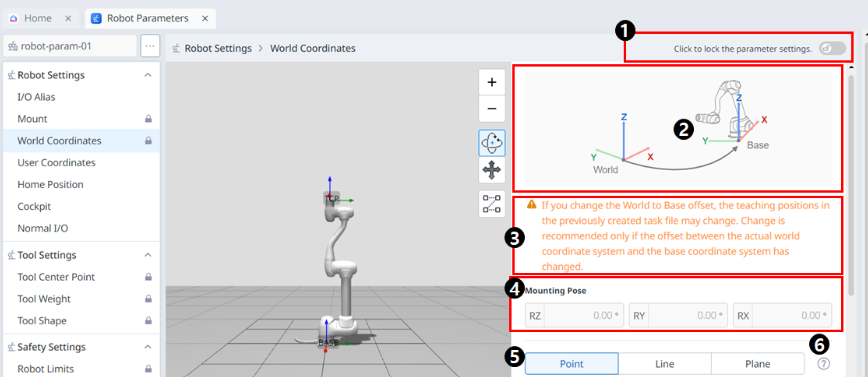Click the lock icon beside Tool Shape

(148, 321)
